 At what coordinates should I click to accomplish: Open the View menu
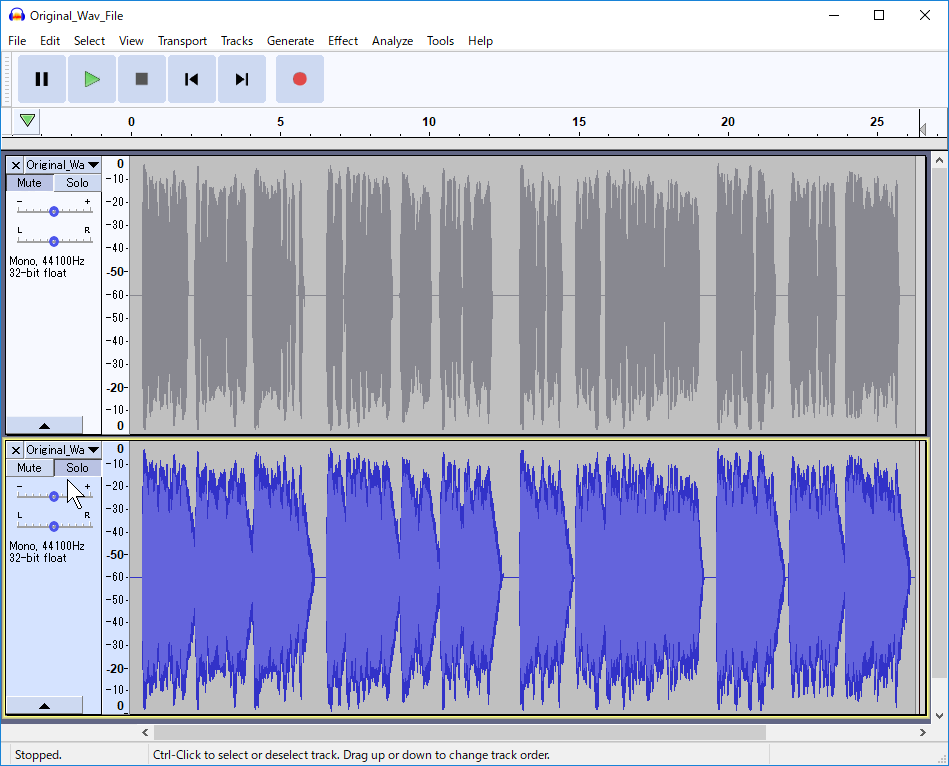[131, 41]
